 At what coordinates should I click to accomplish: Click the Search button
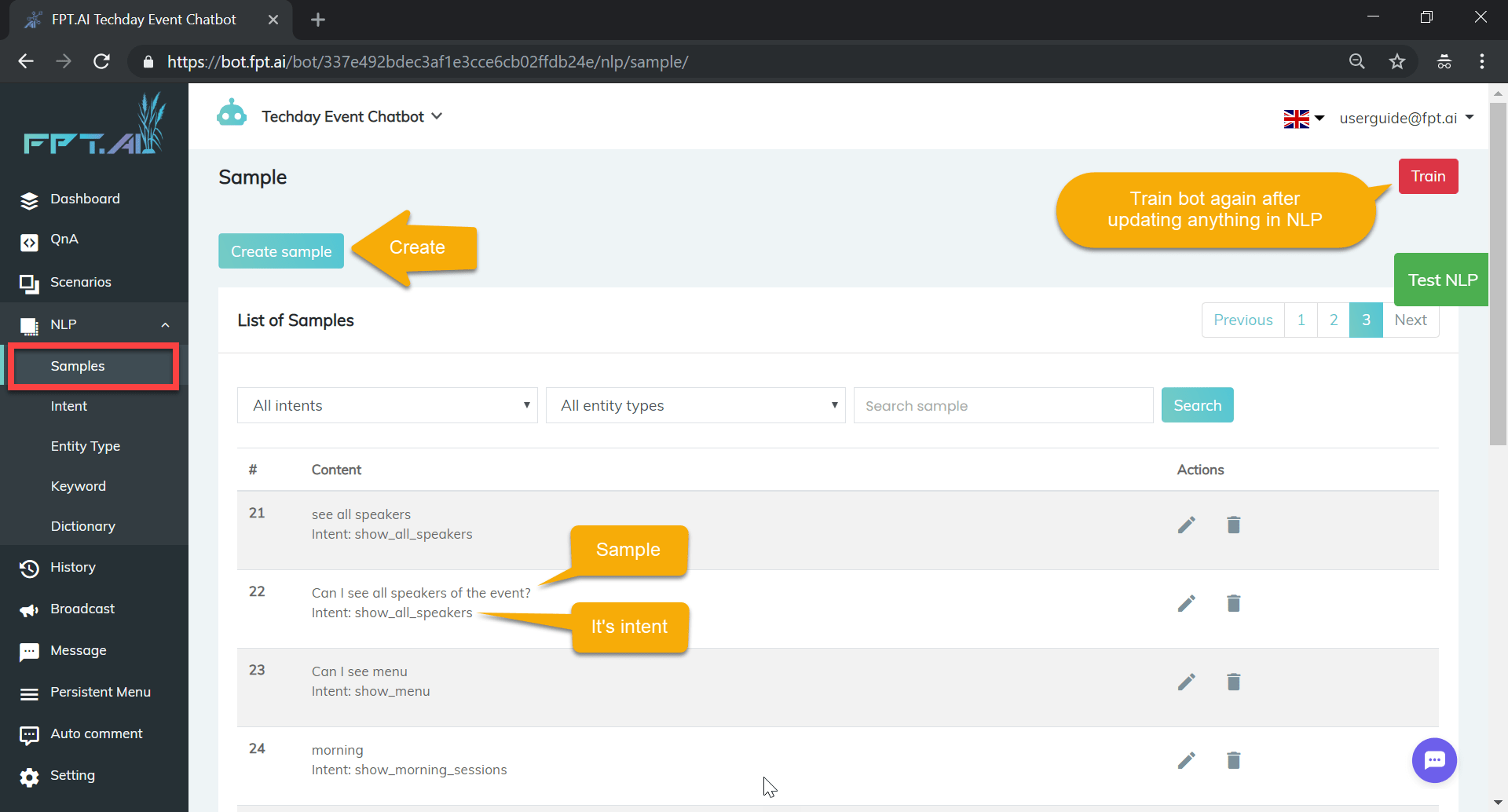[1197, 405]
